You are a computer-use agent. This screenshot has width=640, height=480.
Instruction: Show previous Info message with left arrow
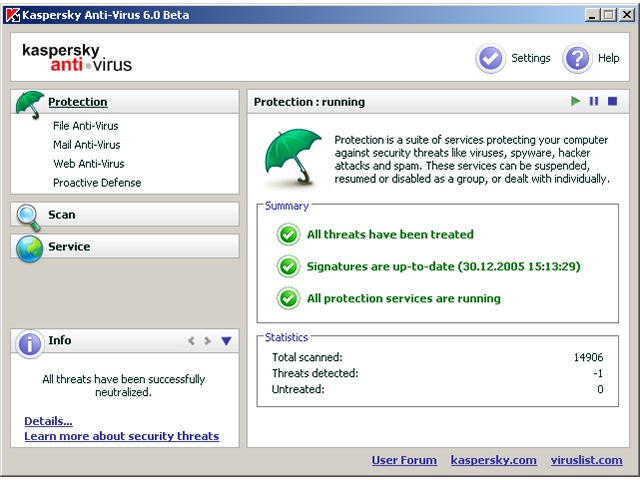(x=191, y=340)
